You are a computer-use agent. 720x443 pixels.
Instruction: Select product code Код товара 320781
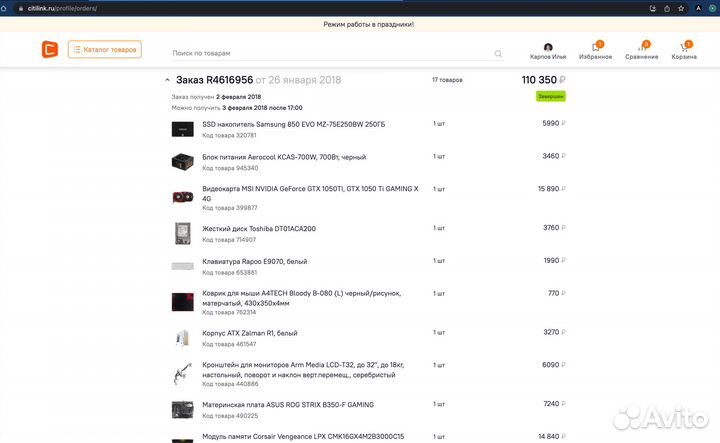[x=229, y=135]
